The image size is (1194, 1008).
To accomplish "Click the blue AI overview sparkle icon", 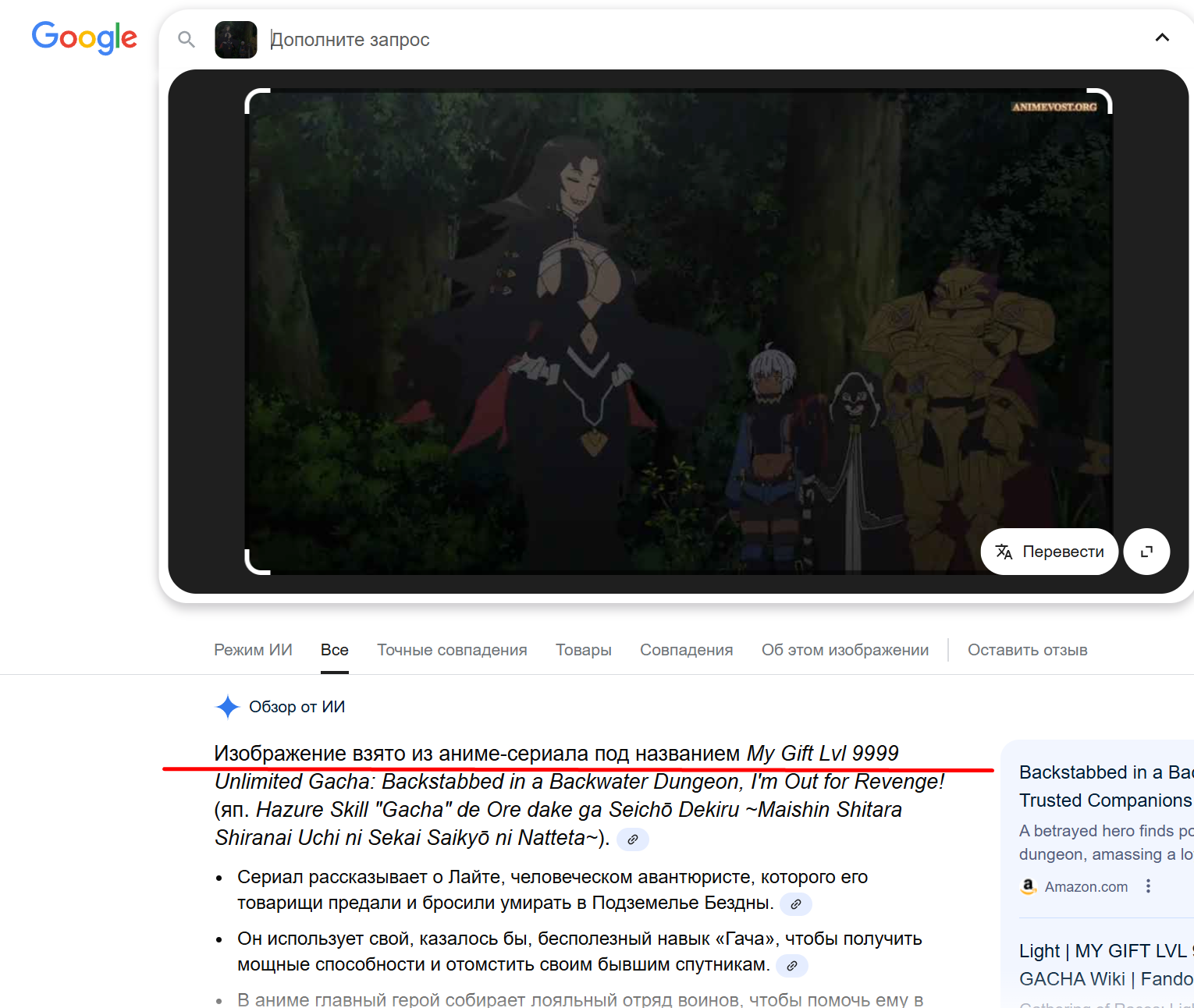I will [227, 707].
